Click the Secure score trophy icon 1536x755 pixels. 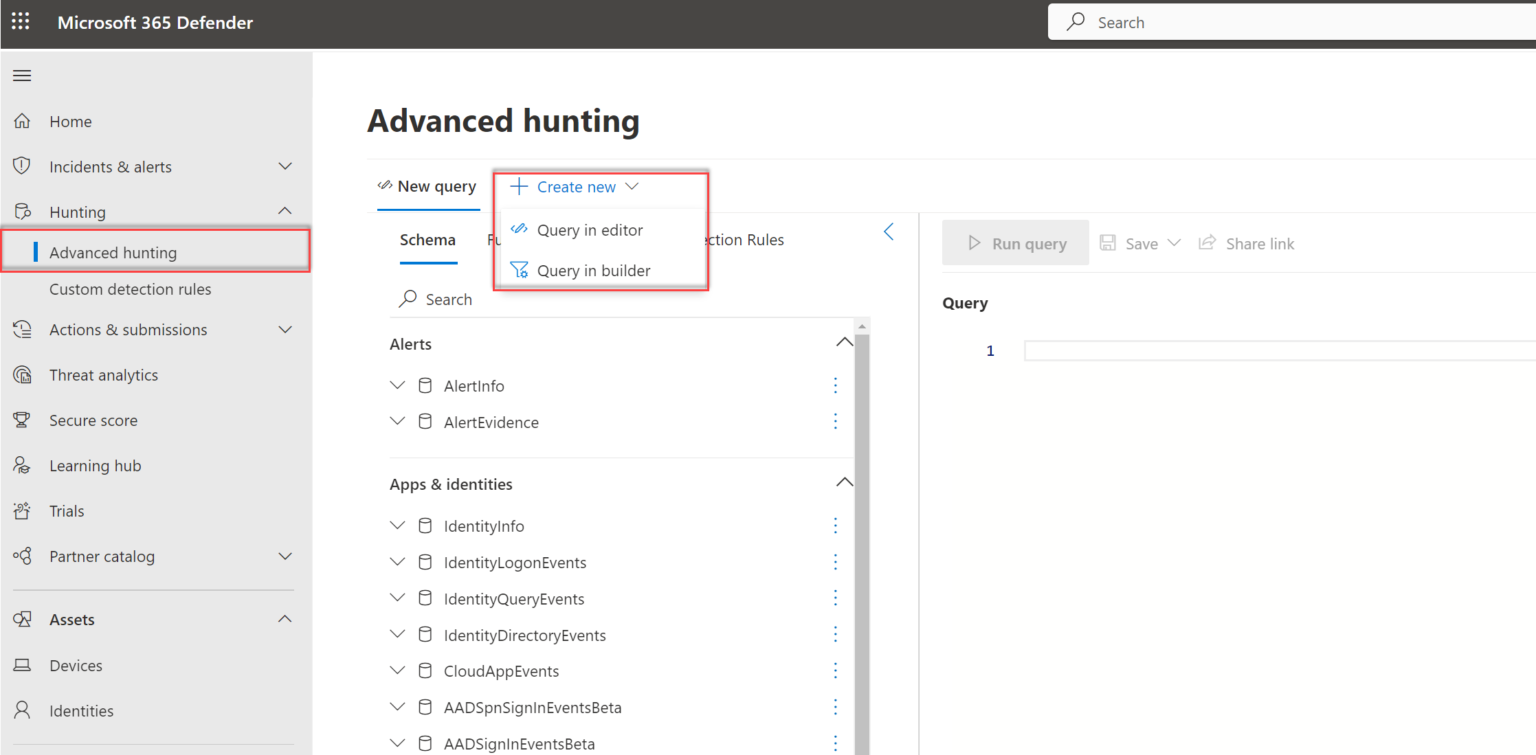pyautogui.click(x=22, y=420)
